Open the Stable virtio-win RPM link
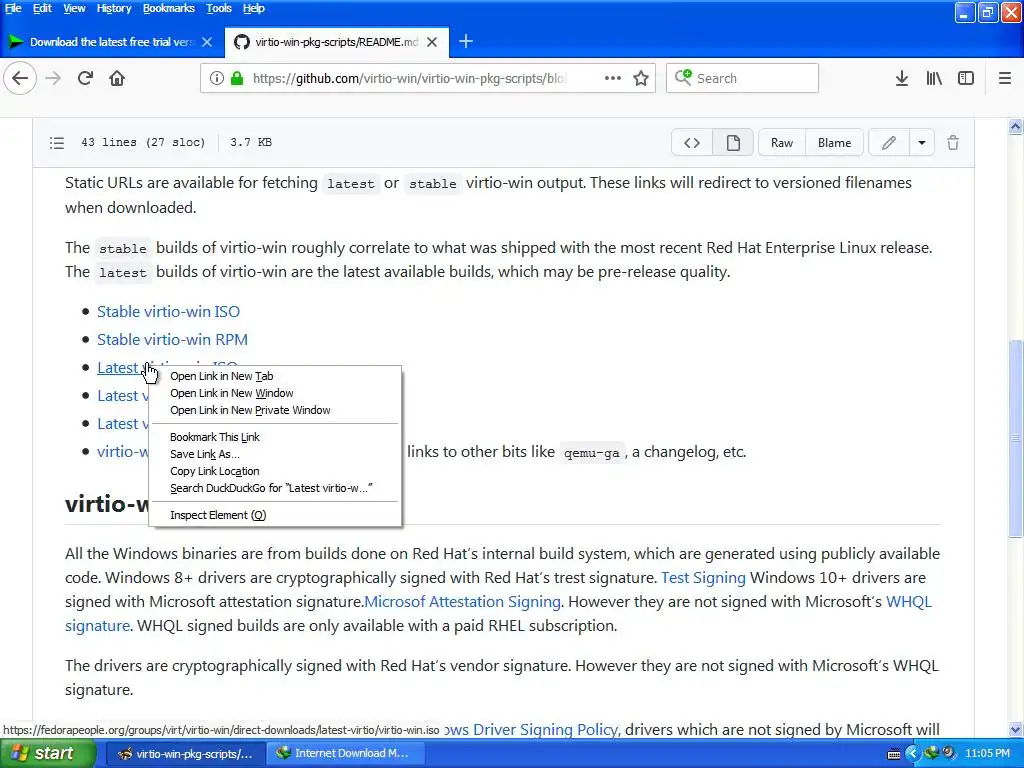1024x768 pixels. click(172, 340)
